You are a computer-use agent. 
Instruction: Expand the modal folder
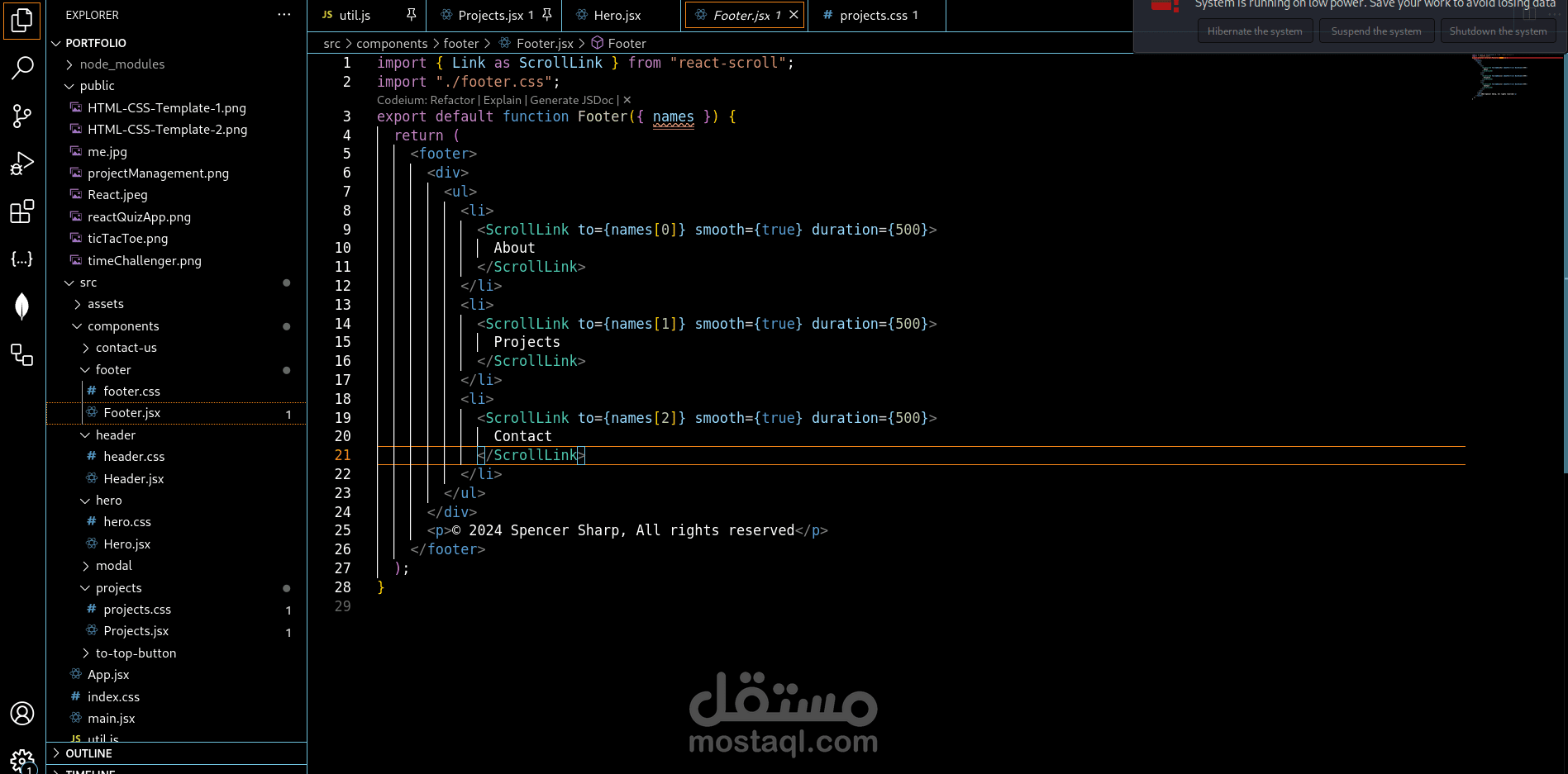tap(176, 566)
